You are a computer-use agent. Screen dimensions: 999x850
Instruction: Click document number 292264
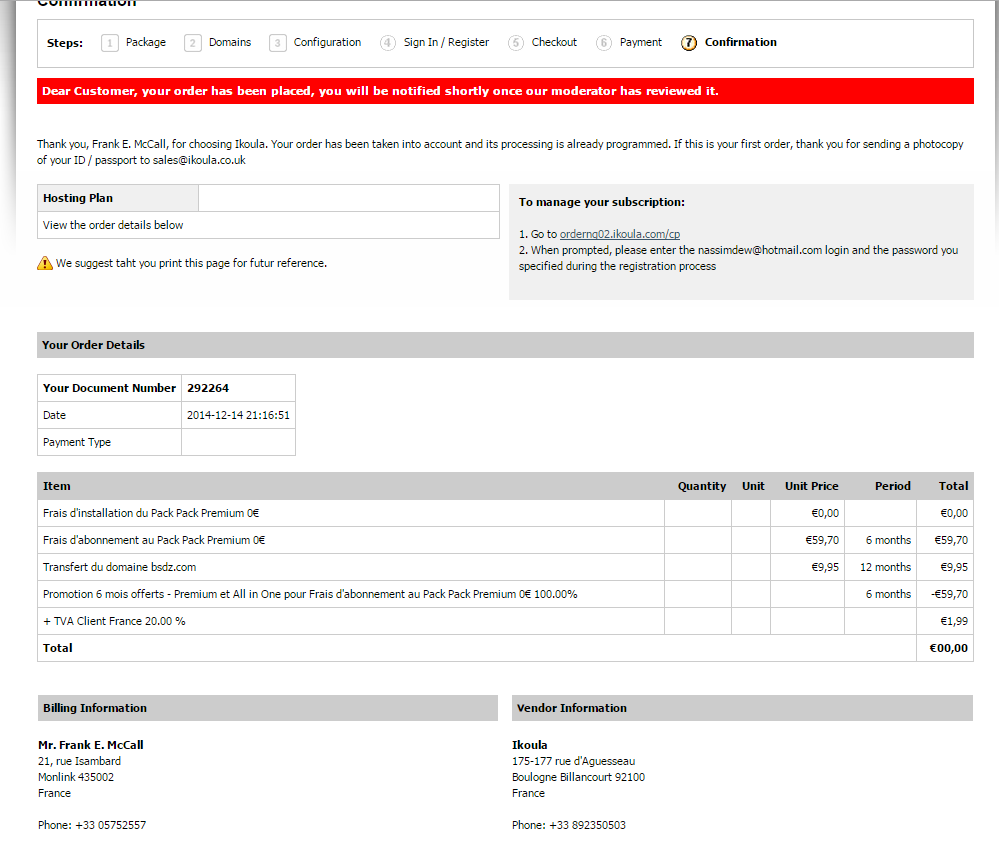(x=208, y=388)
